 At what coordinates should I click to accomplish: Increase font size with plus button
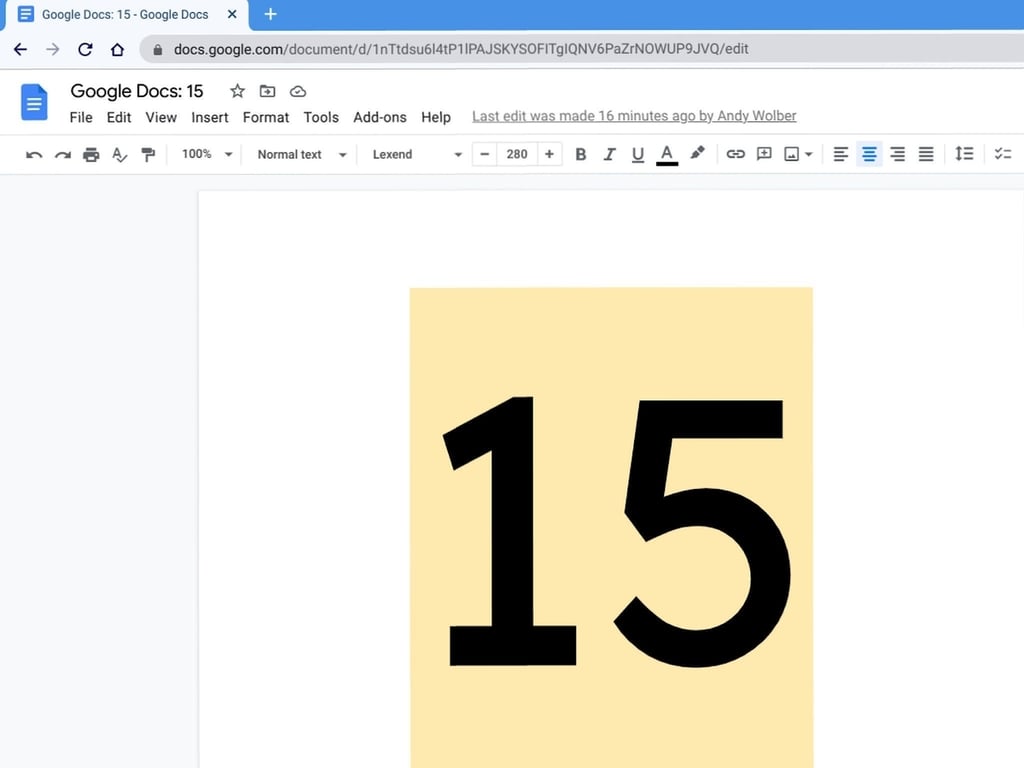[549, 154]
